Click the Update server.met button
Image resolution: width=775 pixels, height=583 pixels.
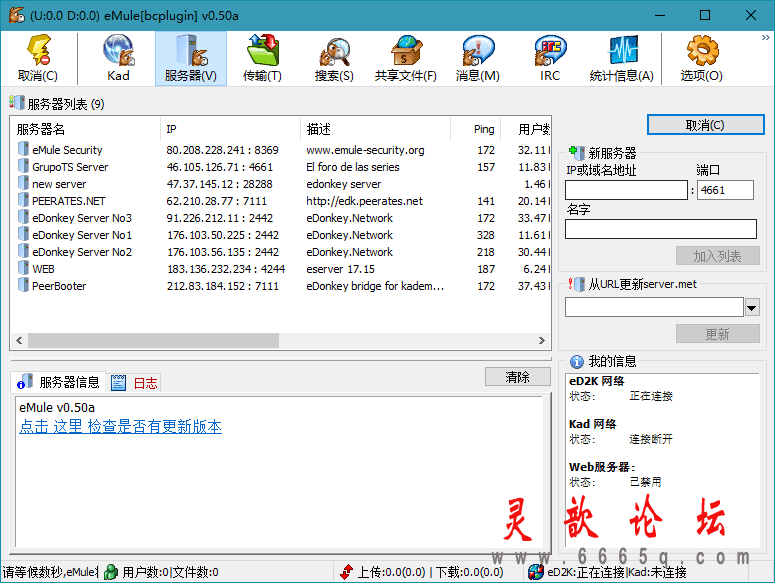coord(718,334)
